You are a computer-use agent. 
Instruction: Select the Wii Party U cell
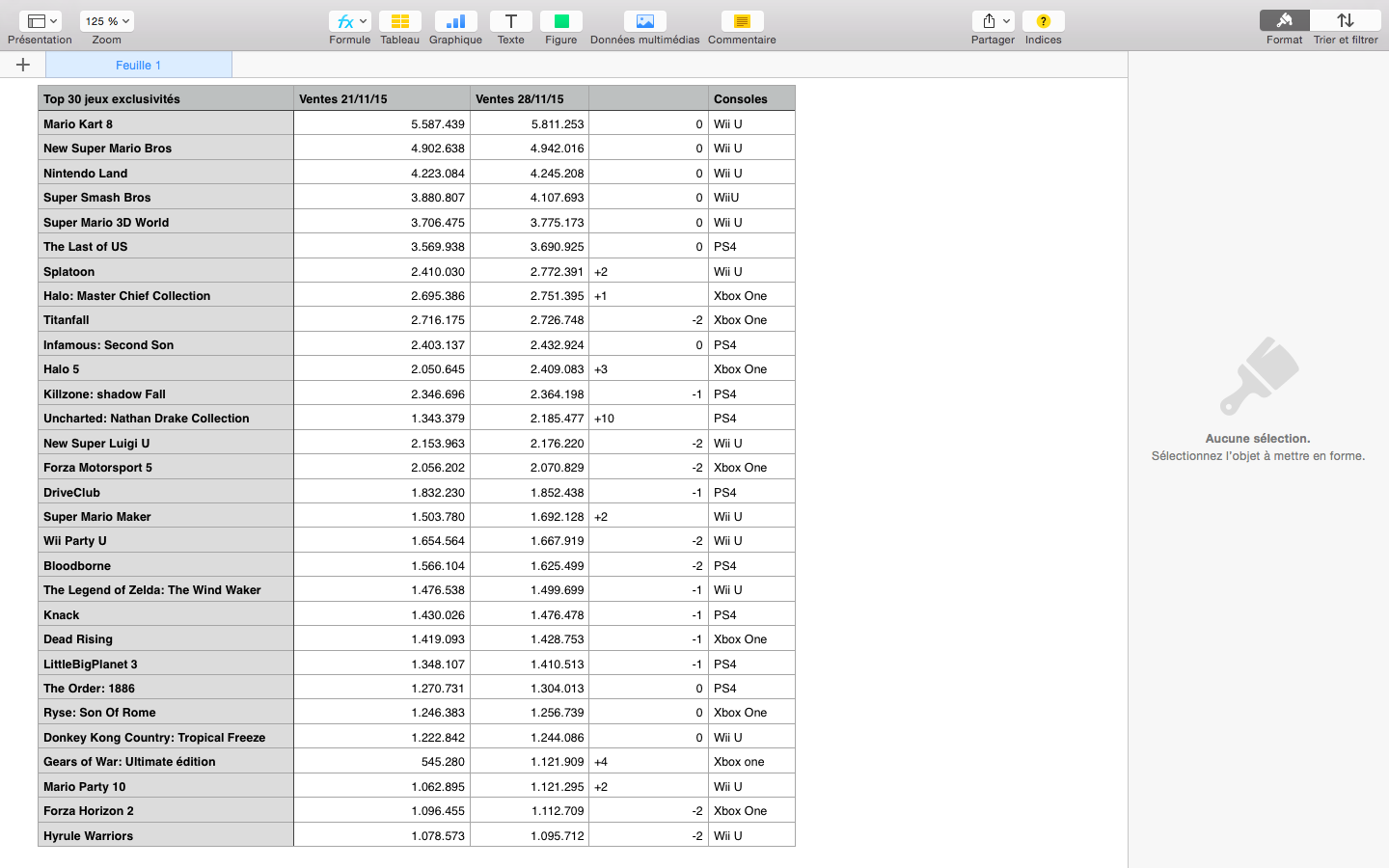coord(166,541)
